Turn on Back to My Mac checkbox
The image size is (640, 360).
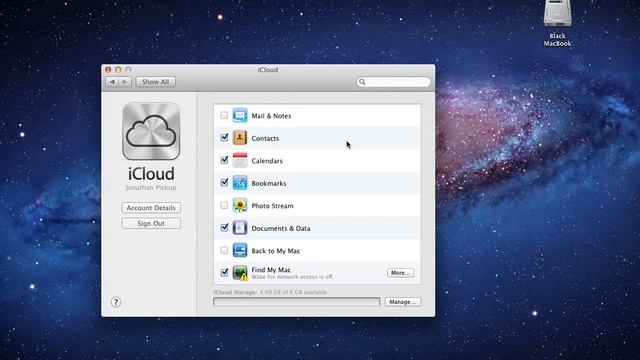[x=224, y=250]
